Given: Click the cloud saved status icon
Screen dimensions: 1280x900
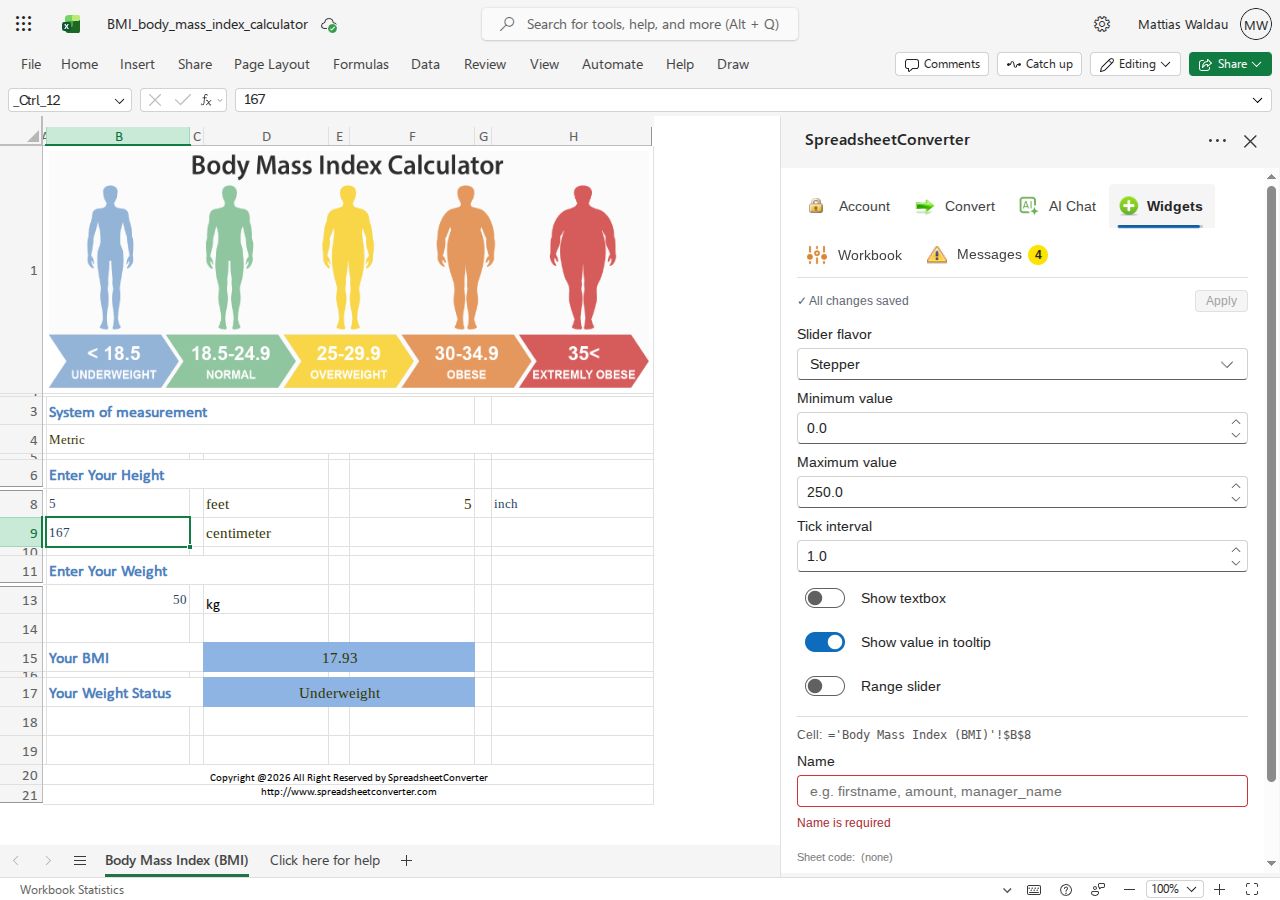Looking at the screenshot, I should click(x=329, y=24).
